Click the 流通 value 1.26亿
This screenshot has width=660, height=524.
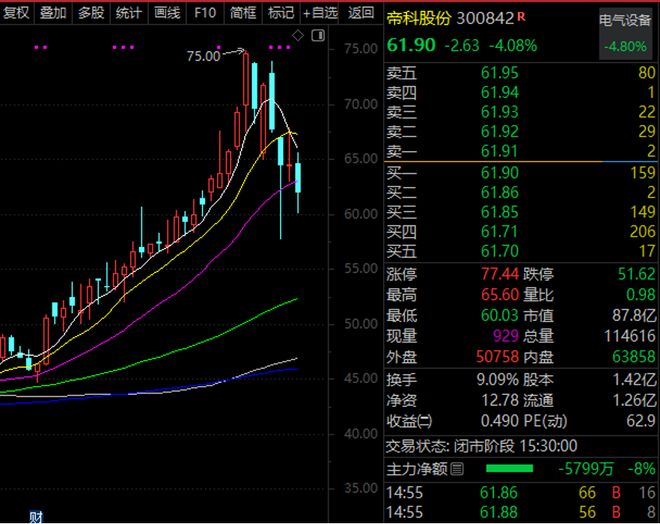[x=634, y=400]
